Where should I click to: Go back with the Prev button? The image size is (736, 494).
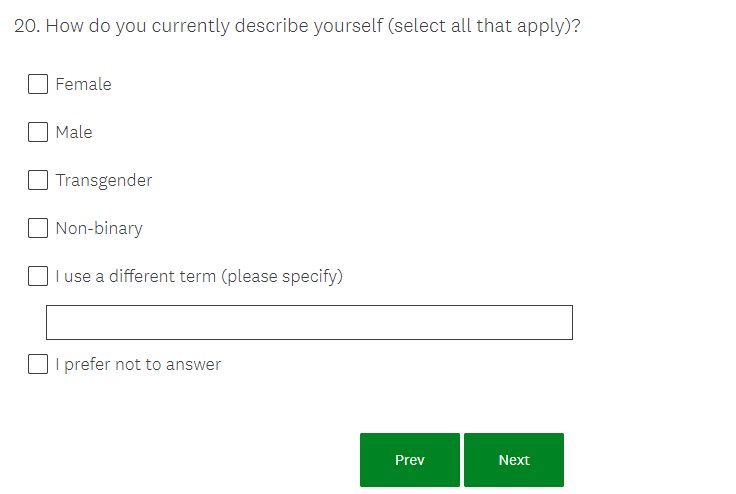(x=410, y=460)
